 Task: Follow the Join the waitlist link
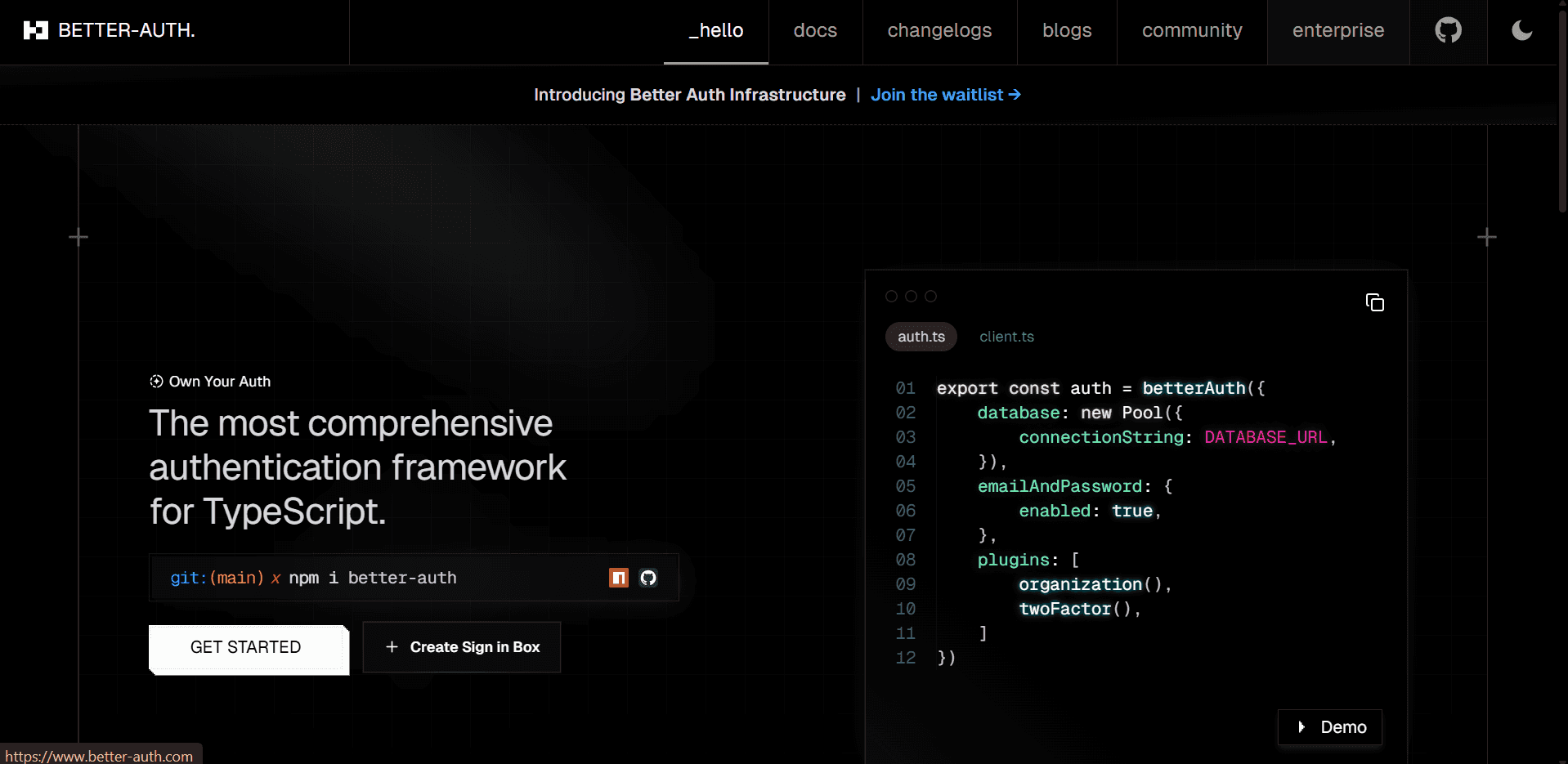pos(945,95)
